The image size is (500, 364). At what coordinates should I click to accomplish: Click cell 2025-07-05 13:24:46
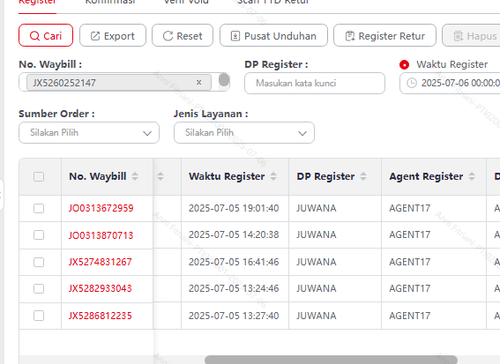point(234,289)
